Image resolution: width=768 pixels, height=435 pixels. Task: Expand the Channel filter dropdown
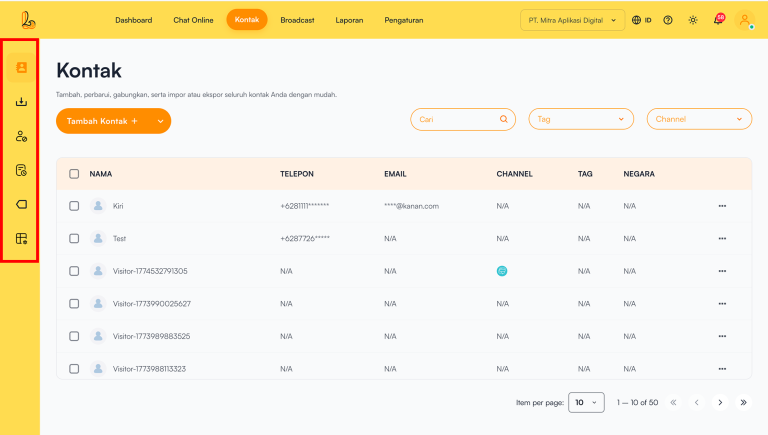coord(699,119)
